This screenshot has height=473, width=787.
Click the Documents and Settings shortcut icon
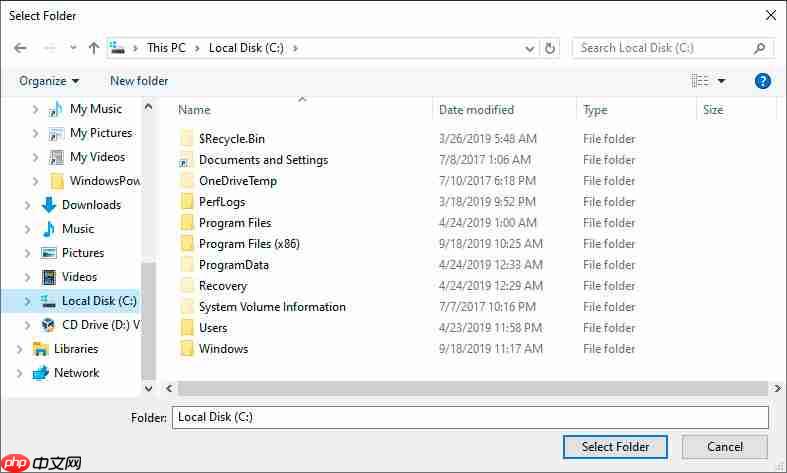click(186, 160)
